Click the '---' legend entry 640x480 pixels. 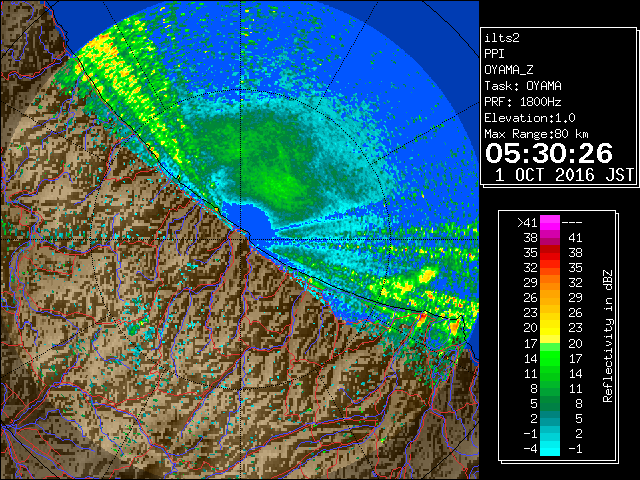572,223
